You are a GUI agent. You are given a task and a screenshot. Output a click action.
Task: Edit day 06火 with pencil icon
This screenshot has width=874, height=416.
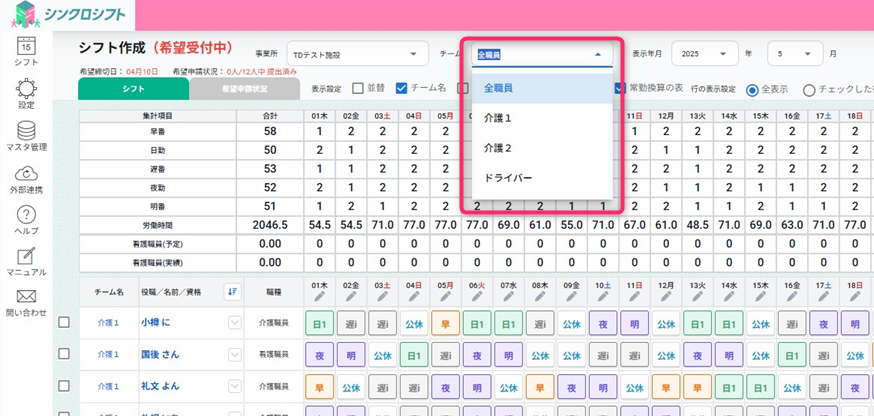477,296
